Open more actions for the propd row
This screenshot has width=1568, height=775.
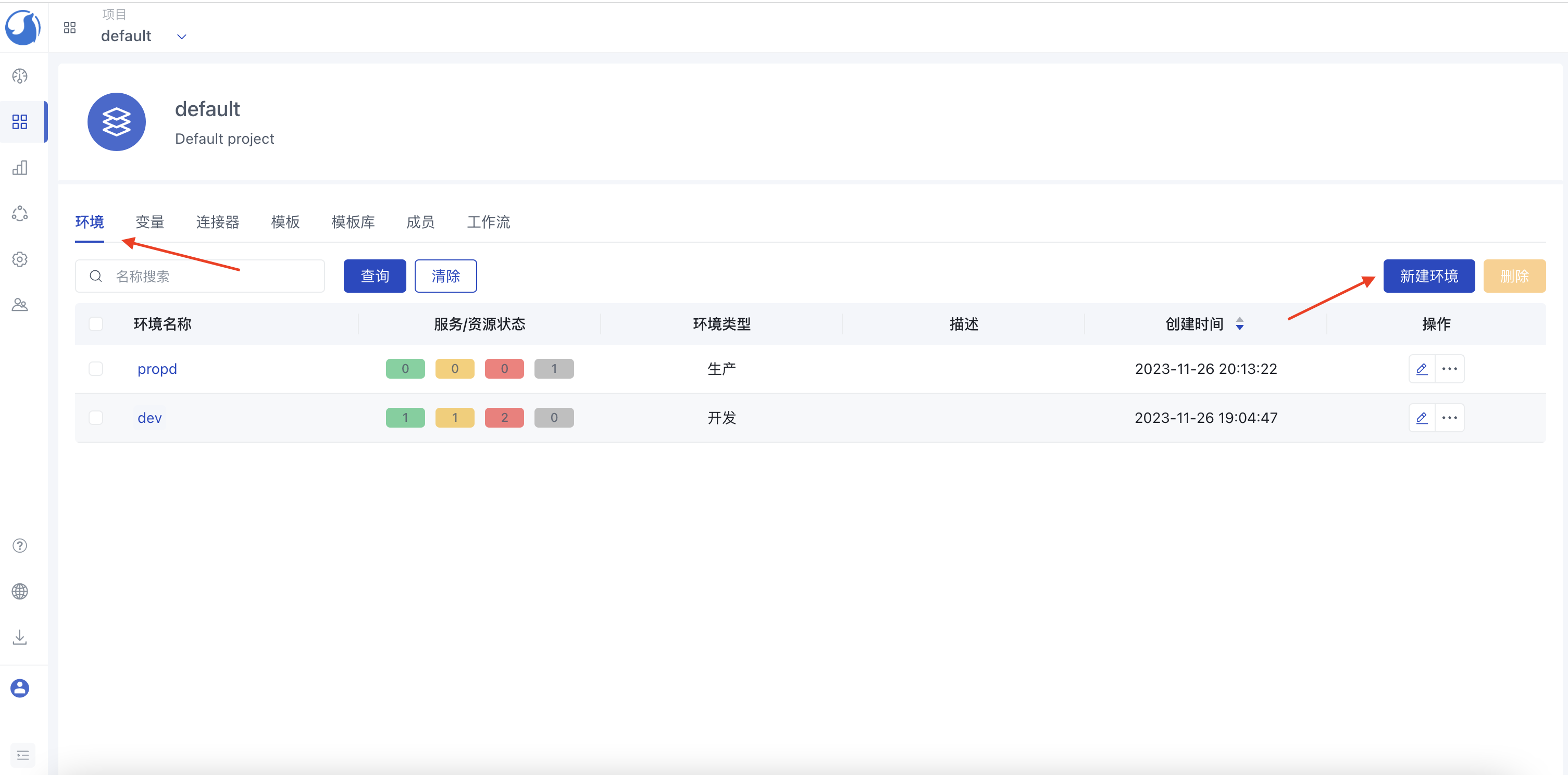pos(1450,369)
